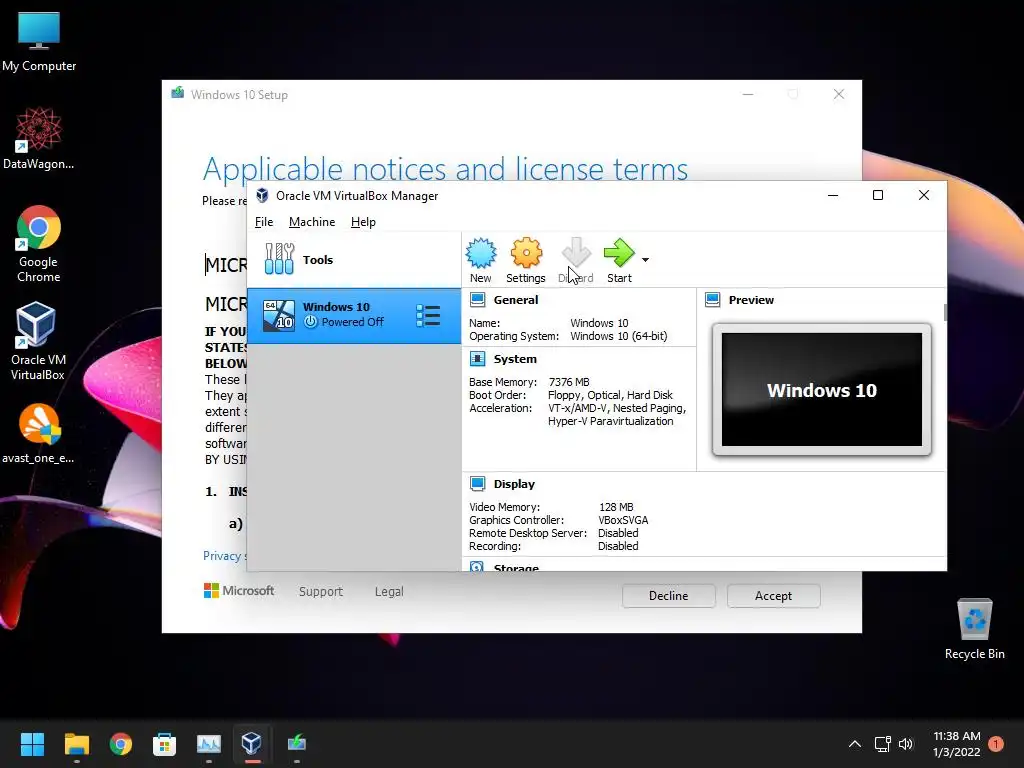The height and width of the screenshot is (768, 1024).
Task: Click the Preview panel icon
Action: click(x=712, y=300)
